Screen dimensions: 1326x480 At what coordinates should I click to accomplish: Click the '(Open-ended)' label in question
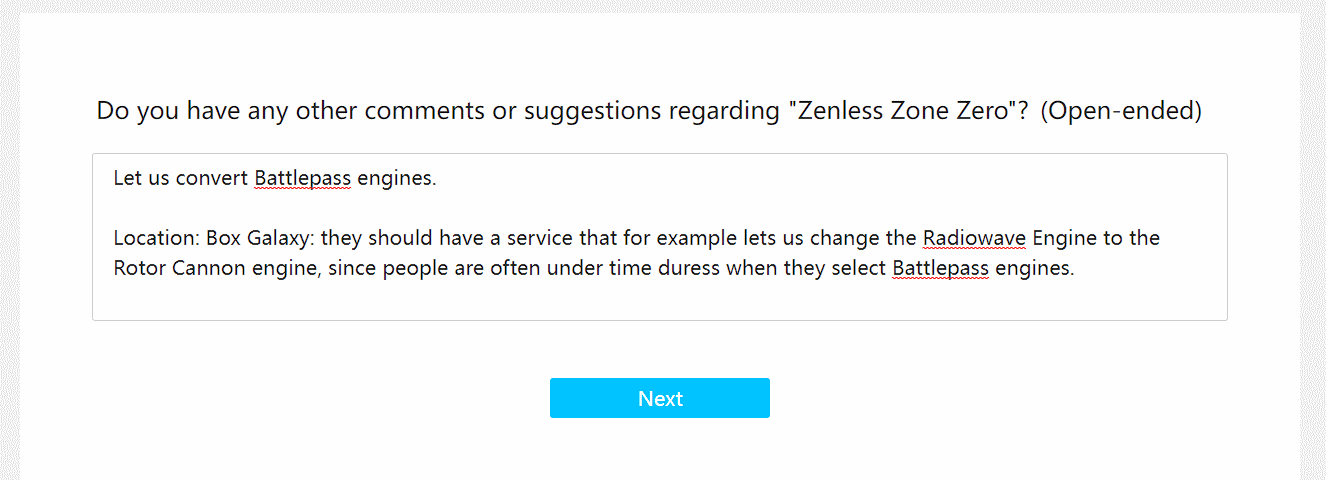click(x=1121, y=111)
